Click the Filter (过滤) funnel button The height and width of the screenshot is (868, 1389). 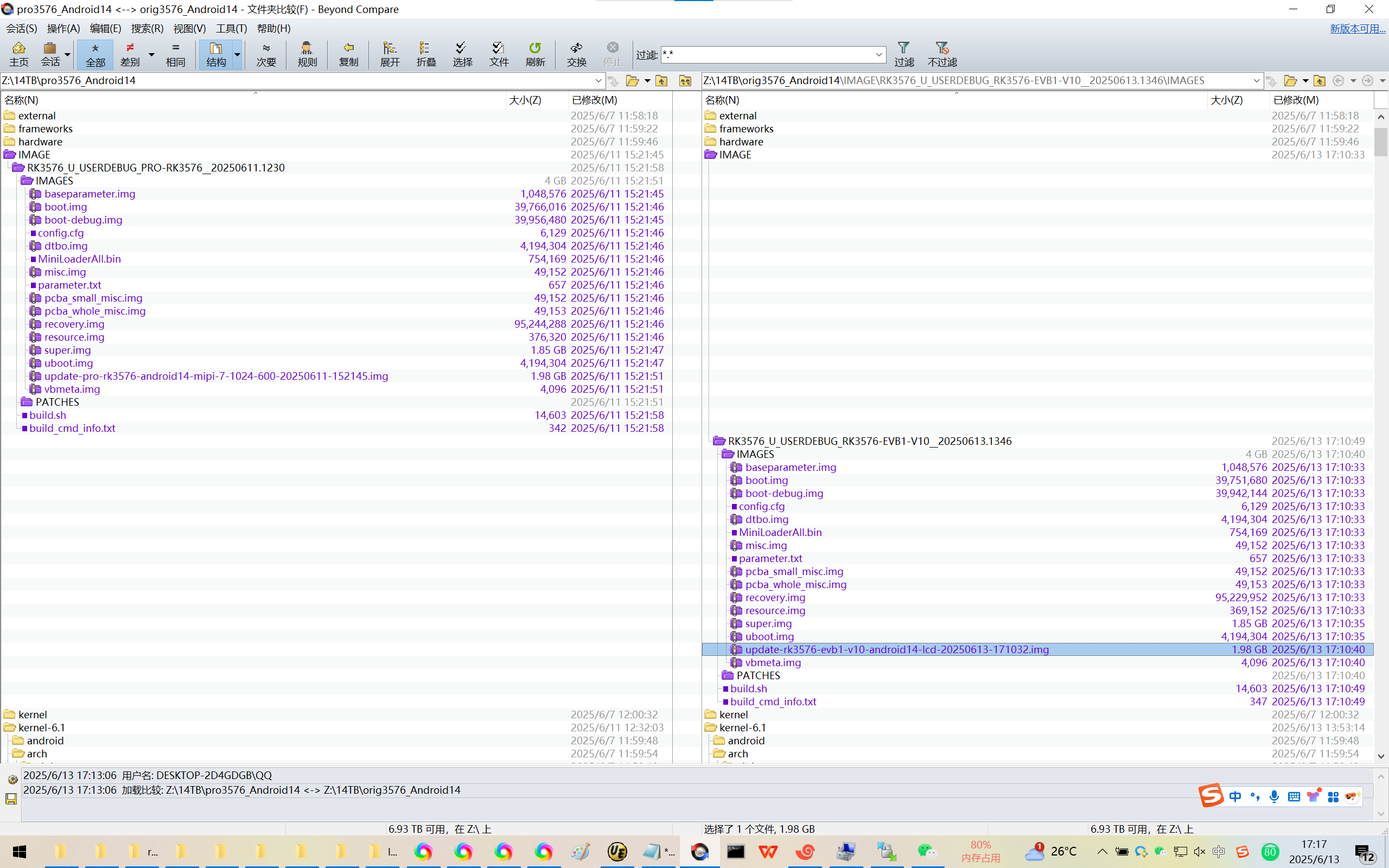click(x=903, y=54)
